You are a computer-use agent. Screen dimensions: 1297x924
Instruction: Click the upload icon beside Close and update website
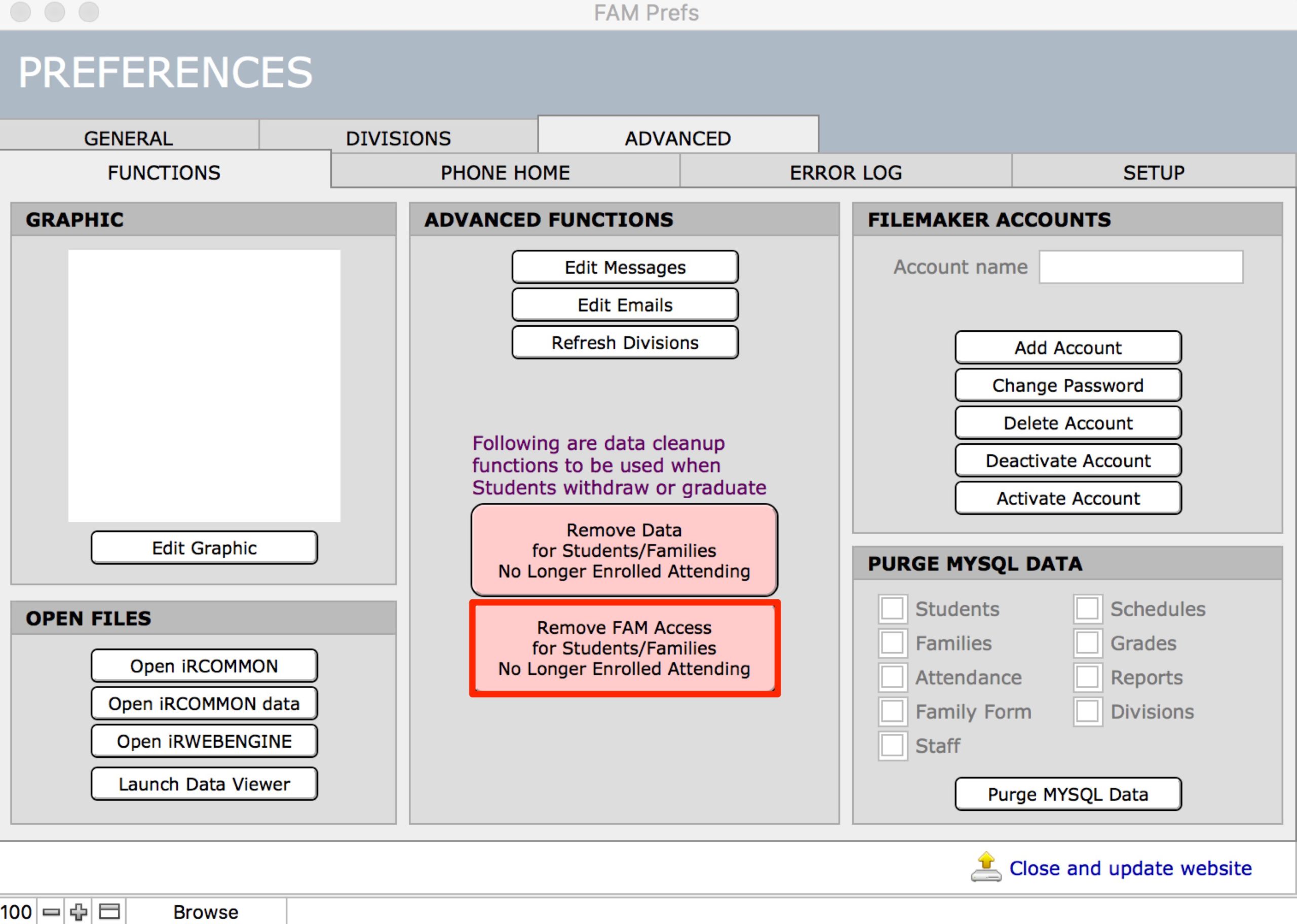pyautogui.click(x=986, y=867)
